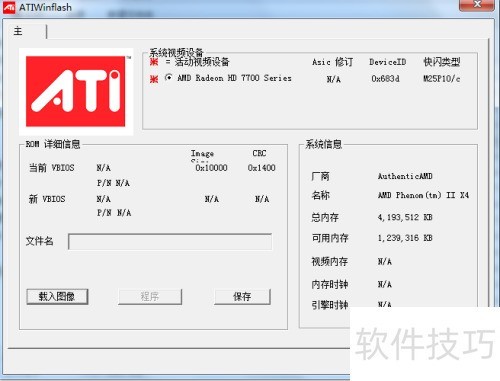This screenshot has width=500, height=381.
Task: Click the AMD Radeon HD 7700 Series text
Action: pyautogui.click(x=234, y=78)
